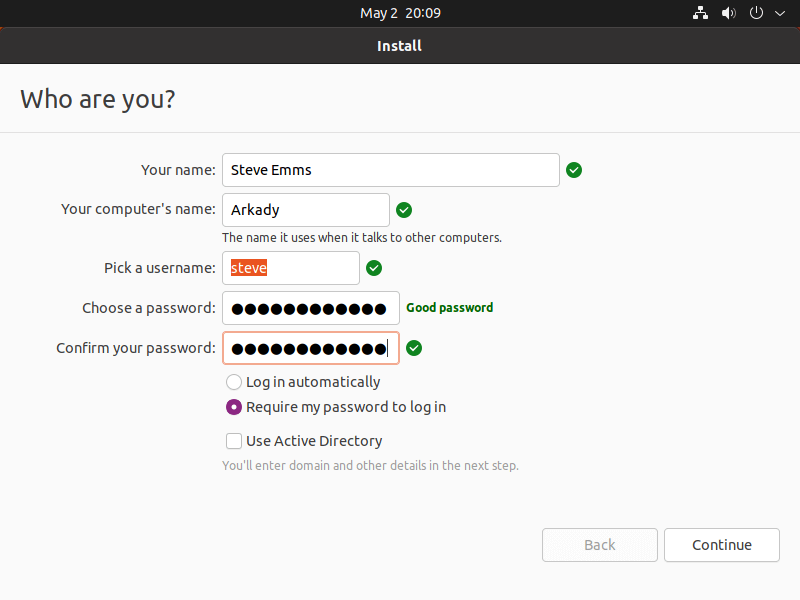Click the Choose a password field
Image resolution: width=800 pixels, height=600 pixels.
311,308
